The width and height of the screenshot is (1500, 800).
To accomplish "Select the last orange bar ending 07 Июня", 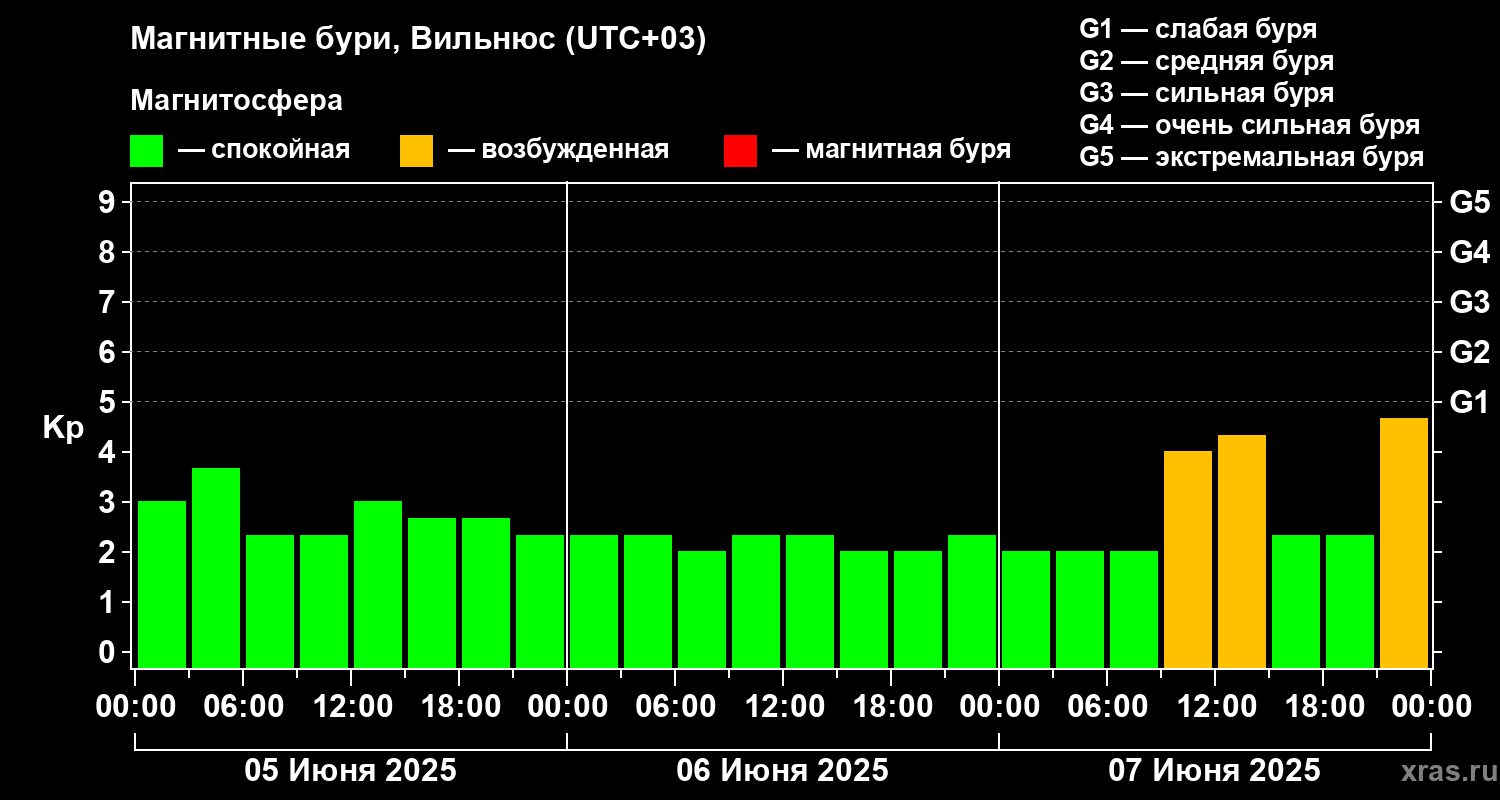I will (x=1404, y=543).
